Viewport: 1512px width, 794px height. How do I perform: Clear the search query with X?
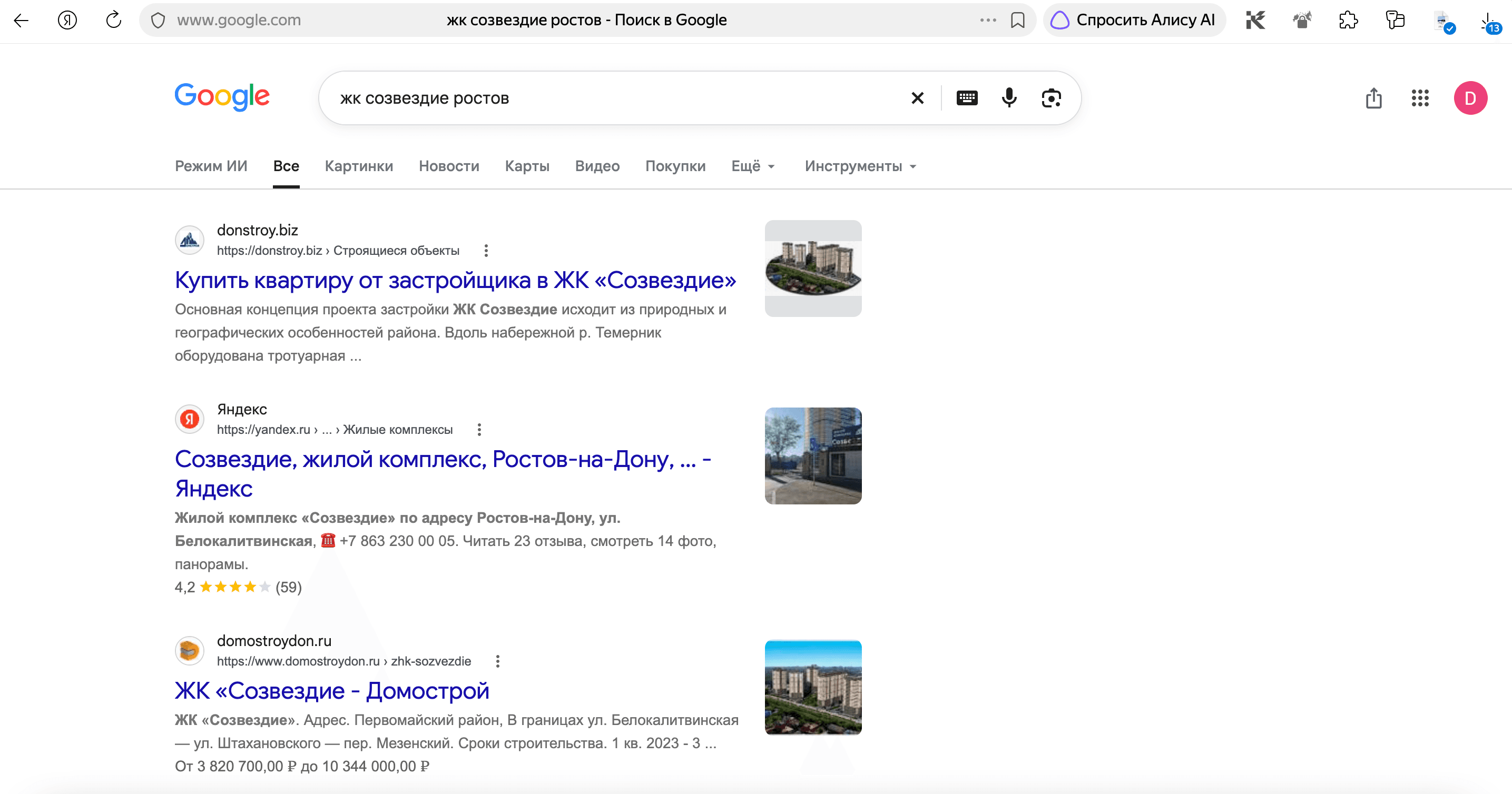click(917, 98)
